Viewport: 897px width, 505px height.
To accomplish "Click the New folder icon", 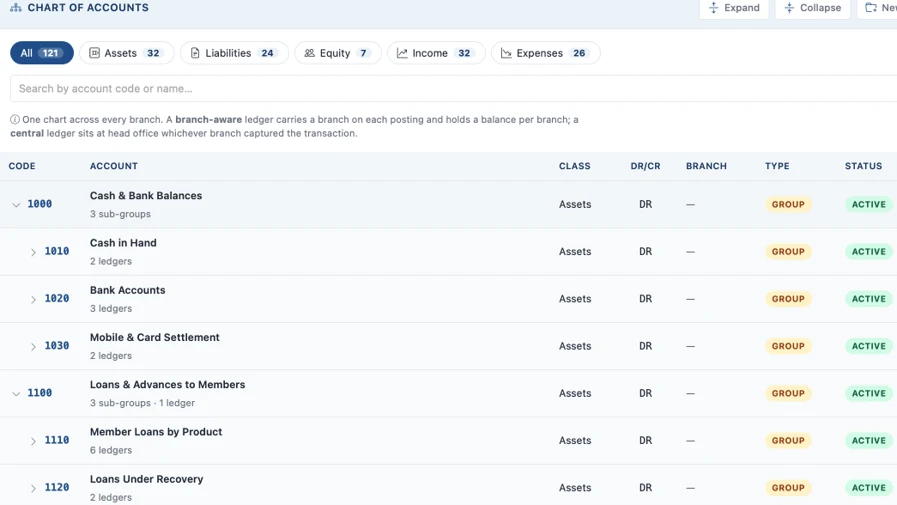I will [871, 7].
